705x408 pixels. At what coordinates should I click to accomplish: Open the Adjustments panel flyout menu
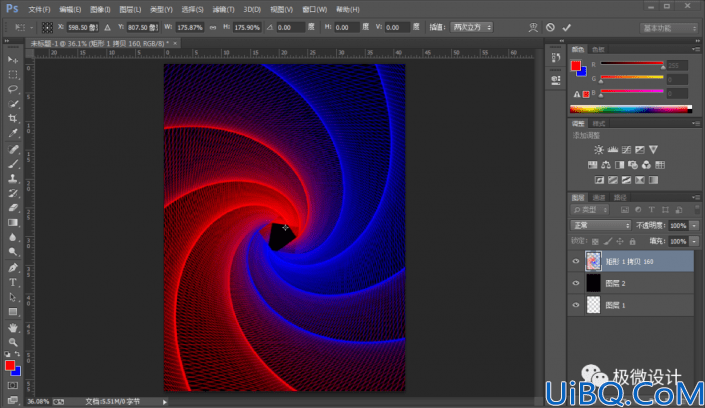[x=696, y=123]
